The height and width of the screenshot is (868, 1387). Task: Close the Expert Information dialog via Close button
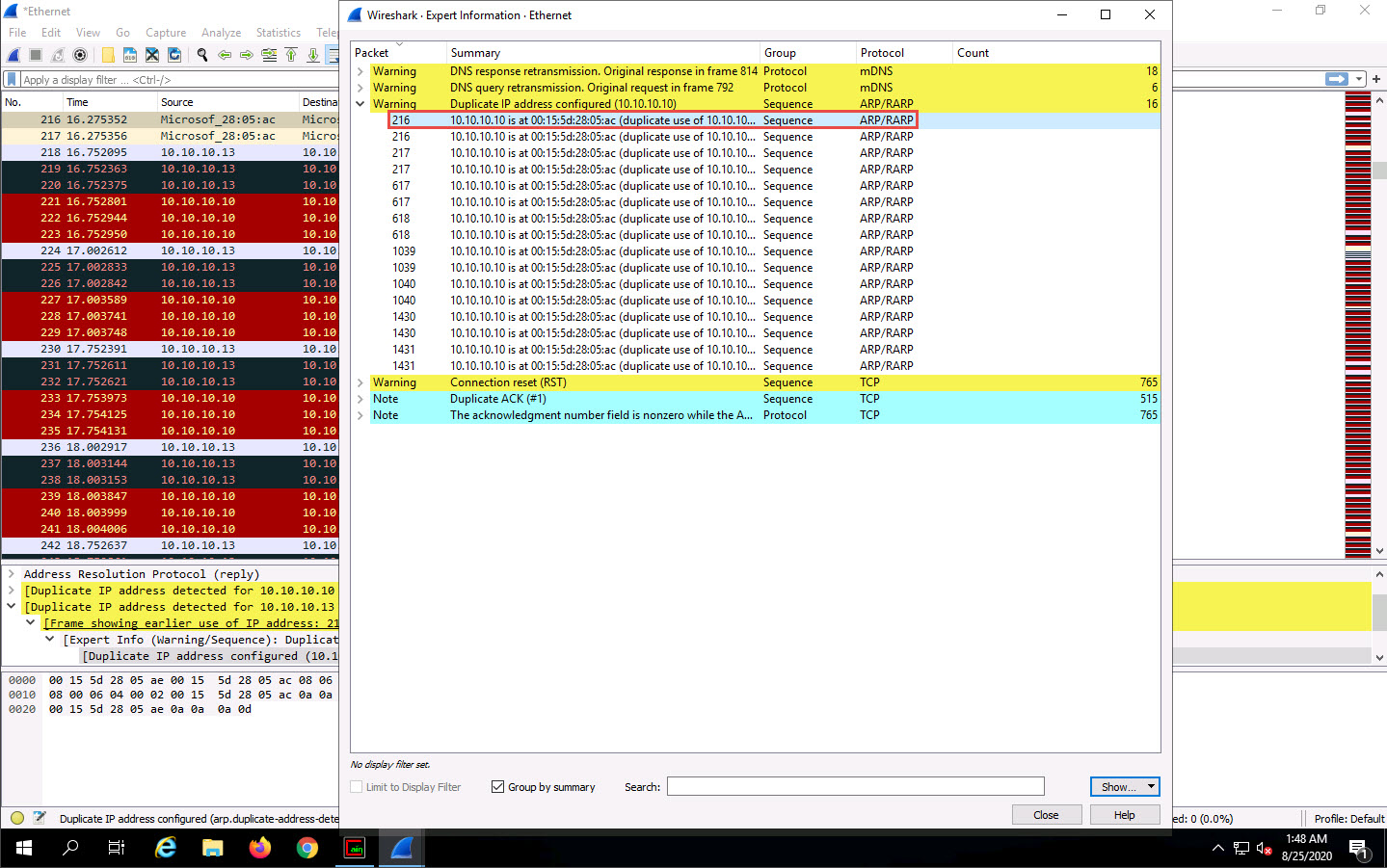[1046, 815]
